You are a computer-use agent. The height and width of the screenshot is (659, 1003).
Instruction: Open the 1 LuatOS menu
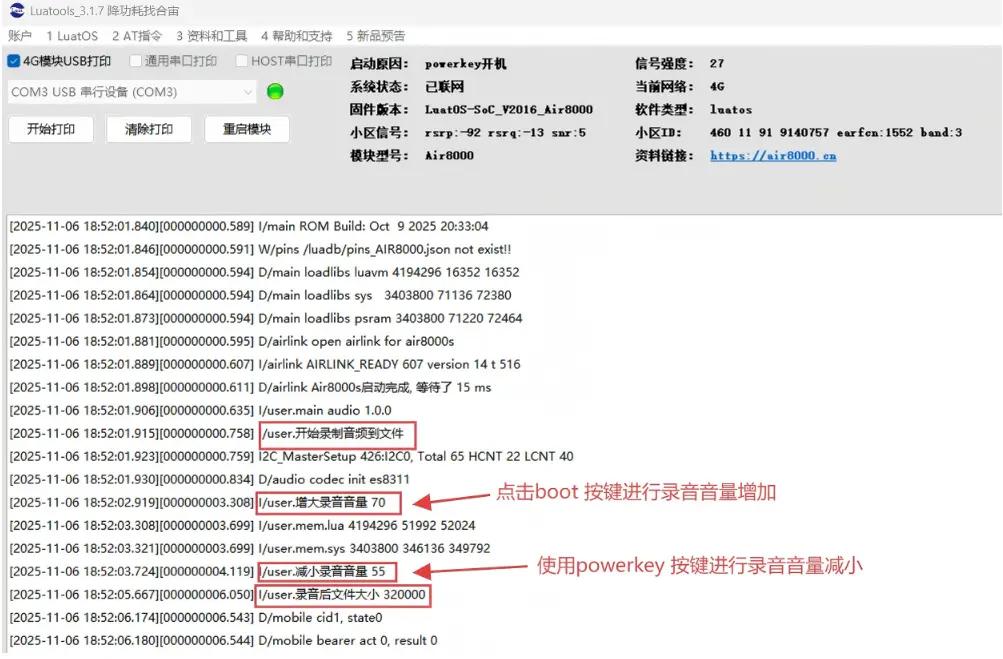(72, 36)
